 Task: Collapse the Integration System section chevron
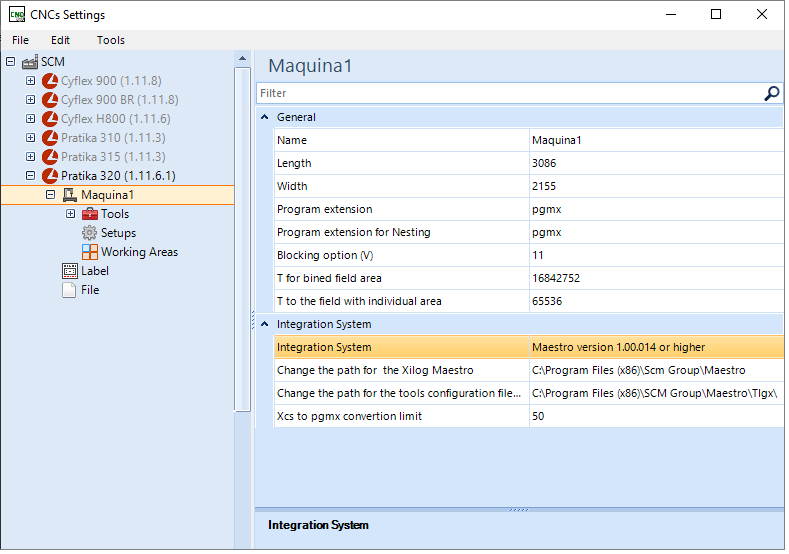click(x=265, y=325)
